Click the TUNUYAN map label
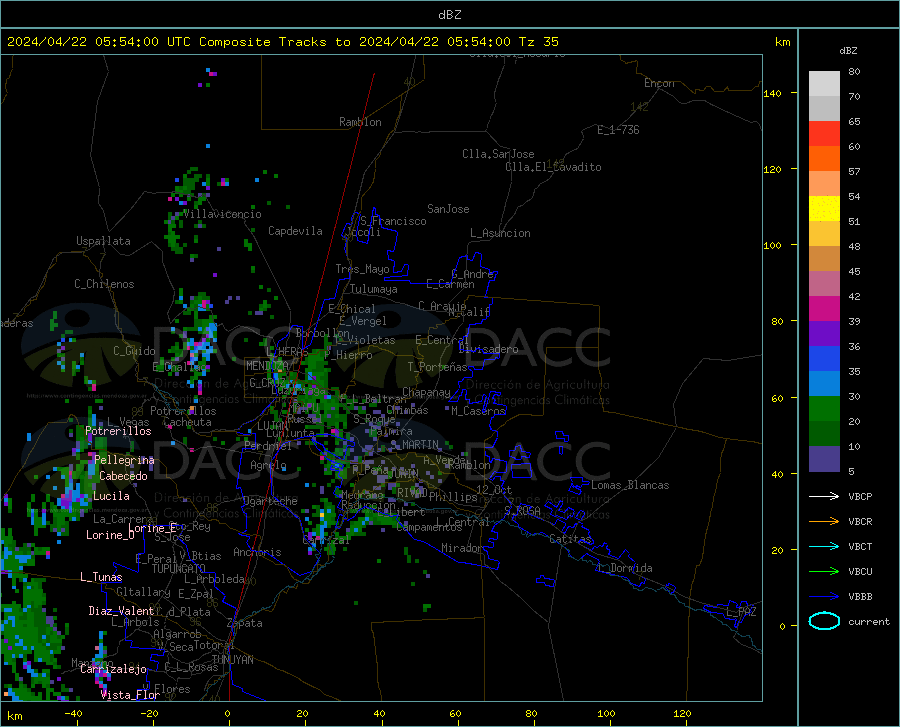The image size is (900, 727). pyautogui.click(x=232, y=660)
